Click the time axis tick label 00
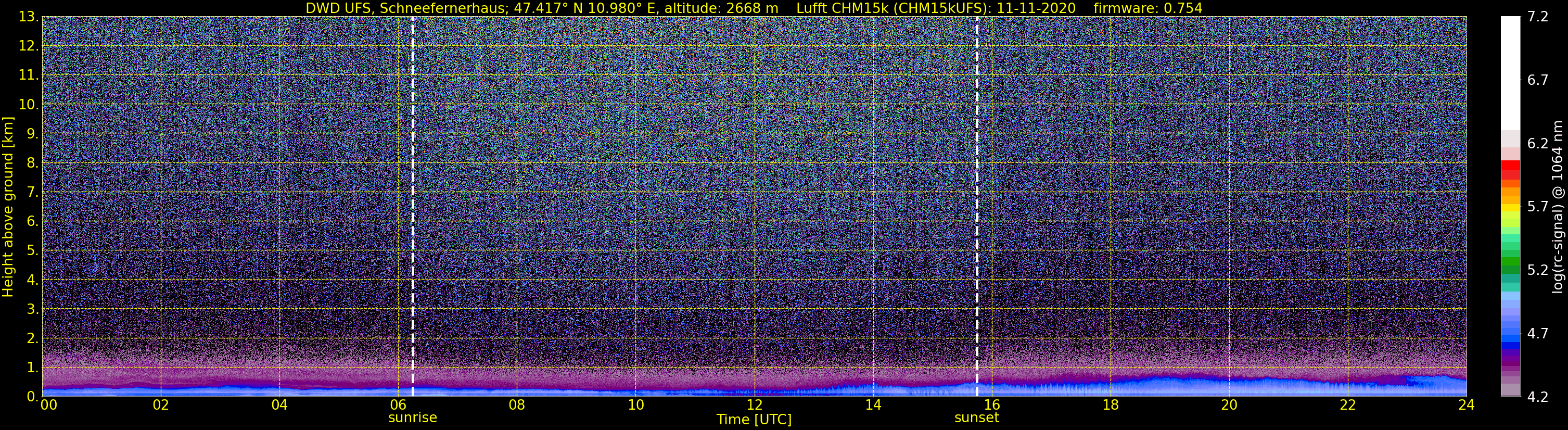The width and height of the screenshot is (1568, 430). 48,406
